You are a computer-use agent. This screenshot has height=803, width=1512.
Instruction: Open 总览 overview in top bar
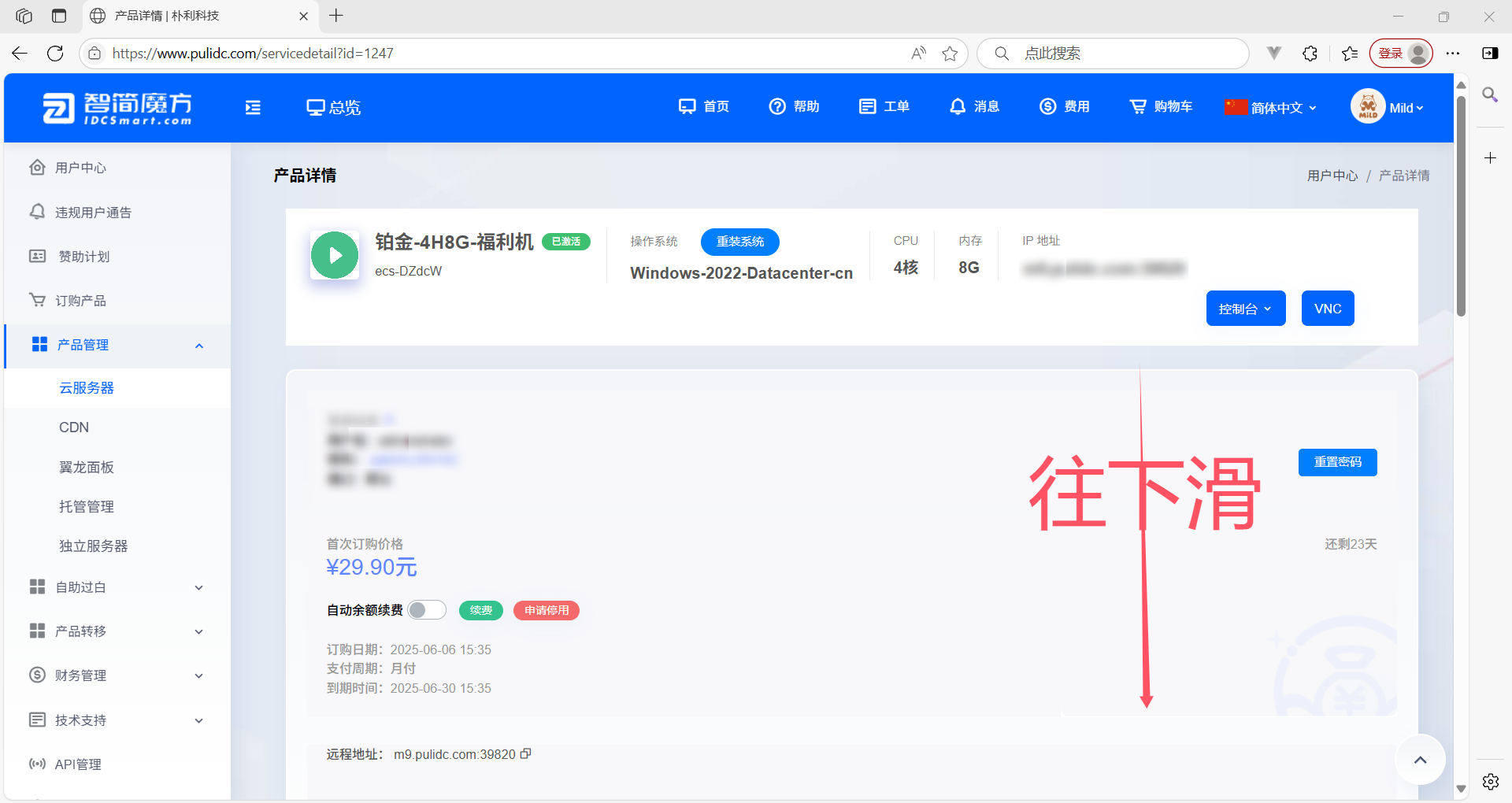333,108
